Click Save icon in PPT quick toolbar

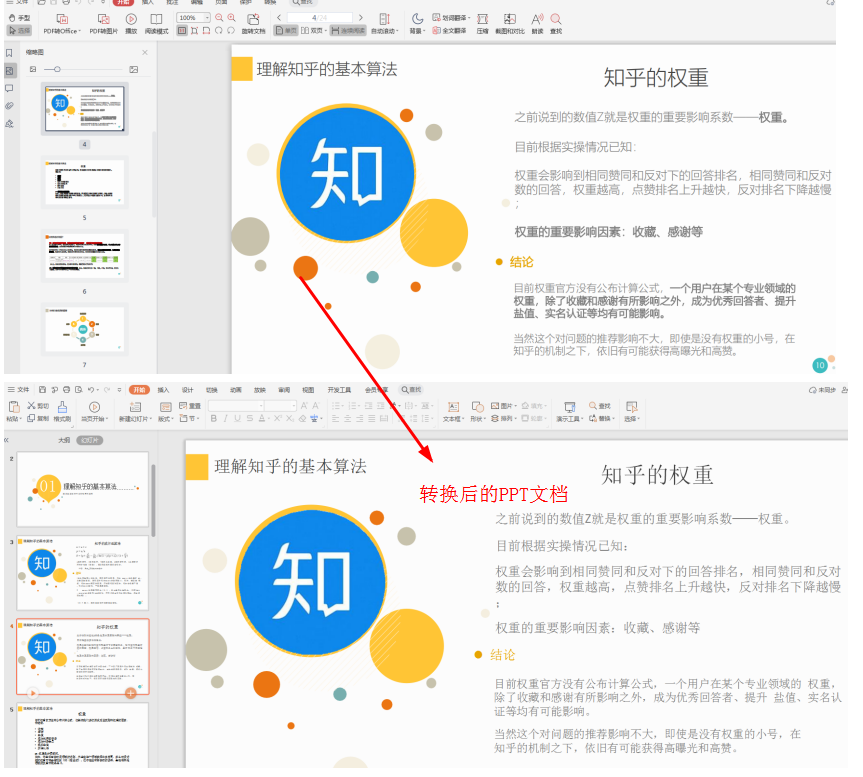click(x=42, y=390)
